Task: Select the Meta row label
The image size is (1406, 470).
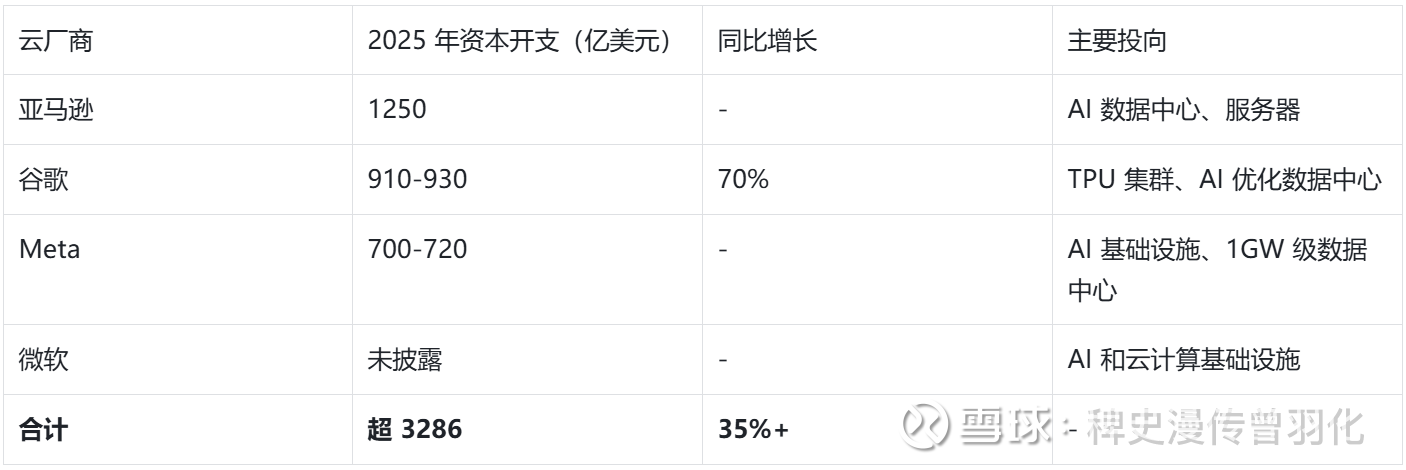Action: [49, 250]
